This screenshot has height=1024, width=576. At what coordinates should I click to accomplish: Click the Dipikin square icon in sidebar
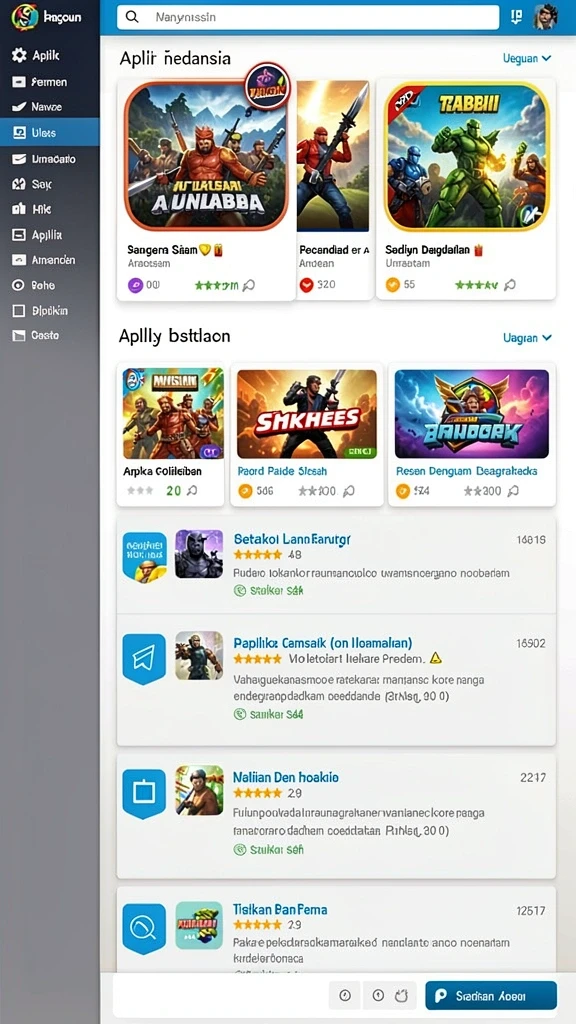click(x=19, y=311)
